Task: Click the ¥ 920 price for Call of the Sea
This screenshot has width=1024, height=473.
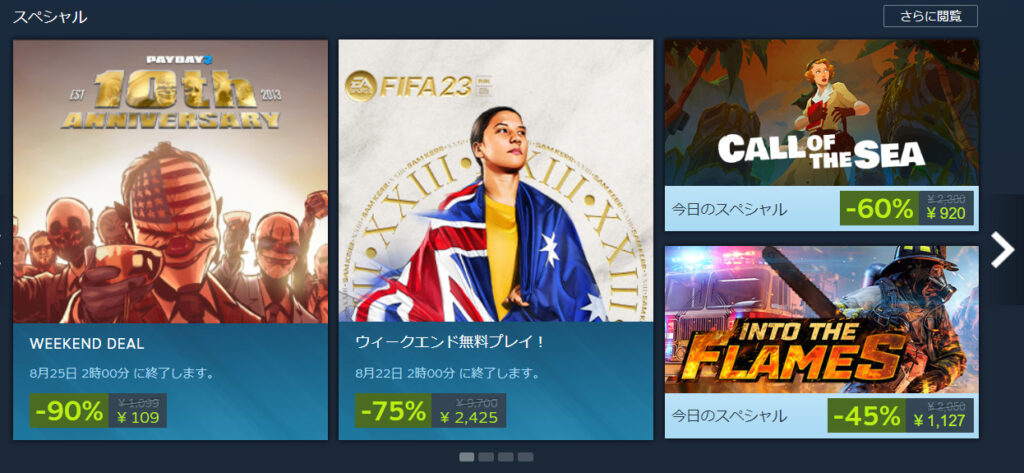Action: (x=948, y=215)
